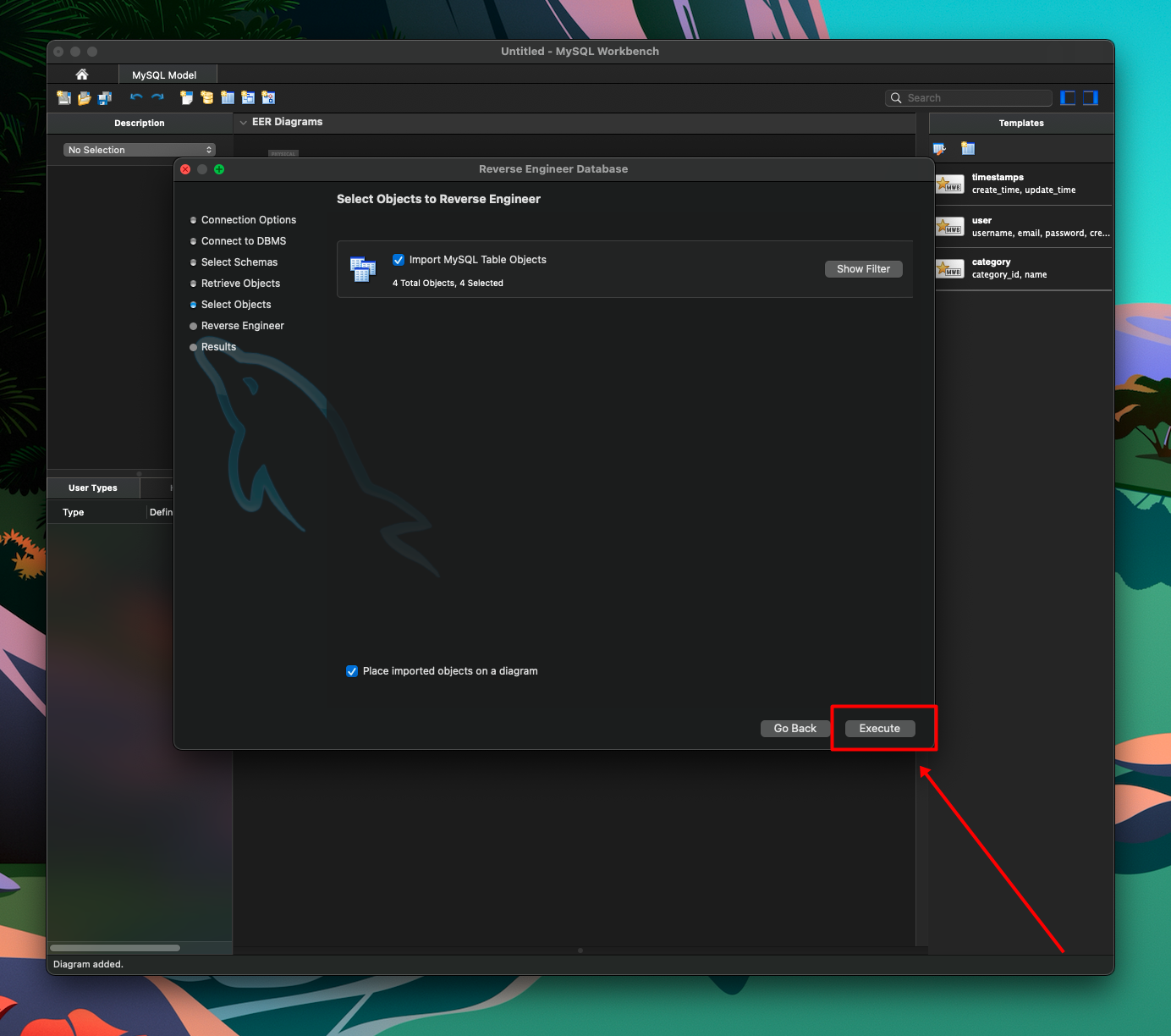Image resolution: width=1171 pixels, height=1036 pixels.
Task: Select the timestamps template icon
Action: click(949, 184)
